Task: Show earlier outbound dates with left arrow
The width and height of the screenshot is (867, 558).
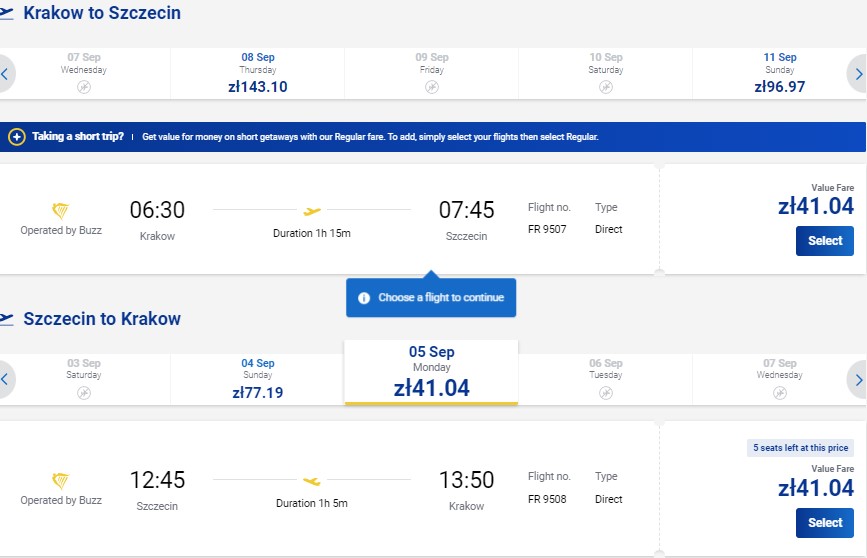Action: (x=5, y=74)
